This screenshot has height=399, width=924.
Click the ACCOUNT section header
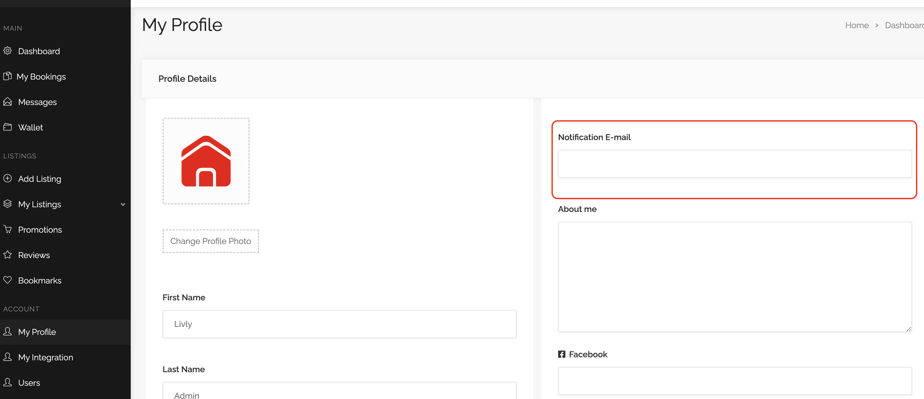pyautogui.click(x=21, y=309)
